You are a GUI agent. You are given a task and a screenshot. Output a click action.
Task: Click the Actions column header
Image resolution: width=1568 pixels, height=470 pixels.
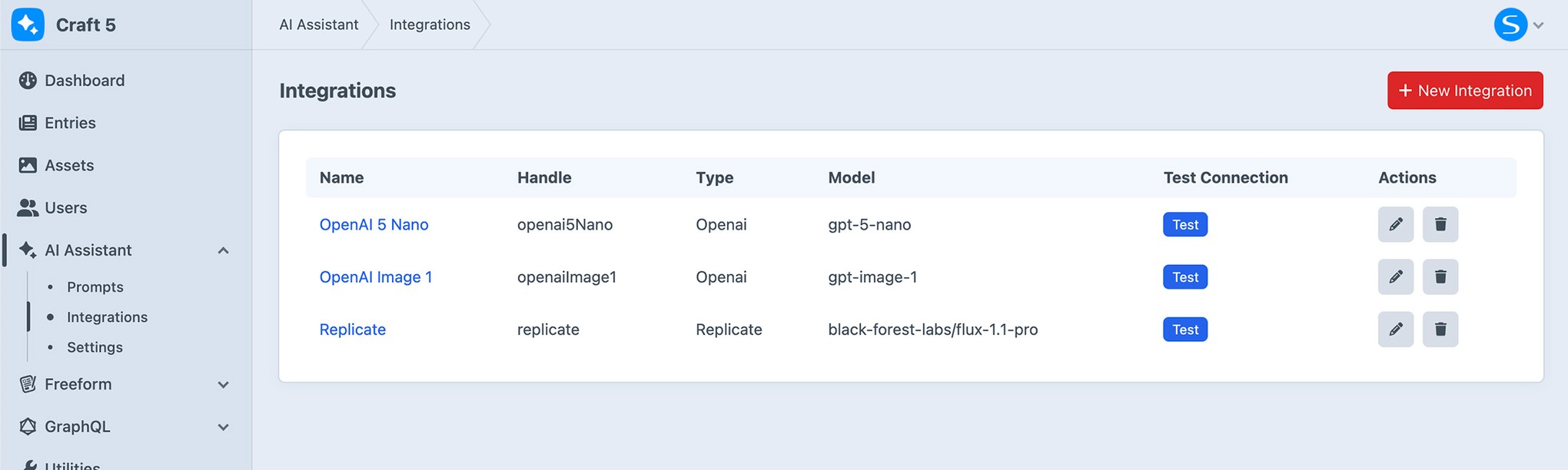[1407, 177]
